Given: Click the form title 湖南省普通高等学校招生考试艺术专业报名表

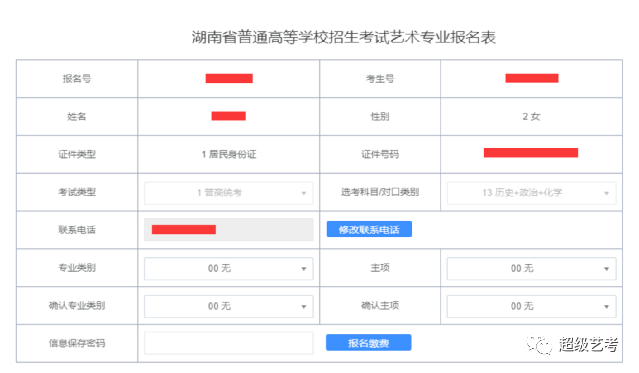Looking at the screenshot, I should [344, 37].
